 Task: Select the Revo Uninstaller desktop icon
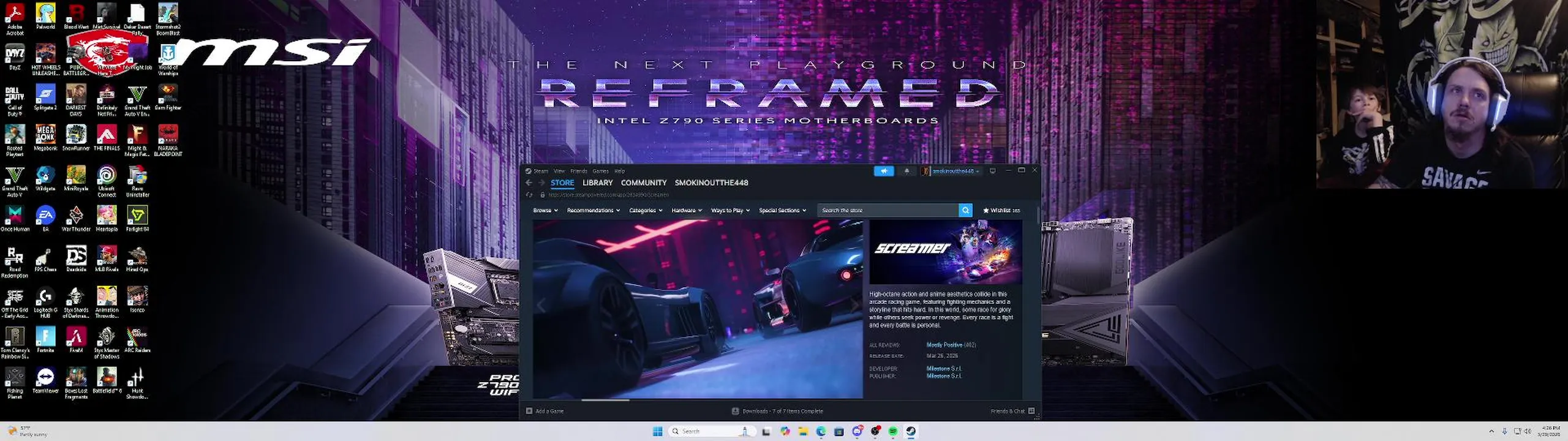point(137,181)
